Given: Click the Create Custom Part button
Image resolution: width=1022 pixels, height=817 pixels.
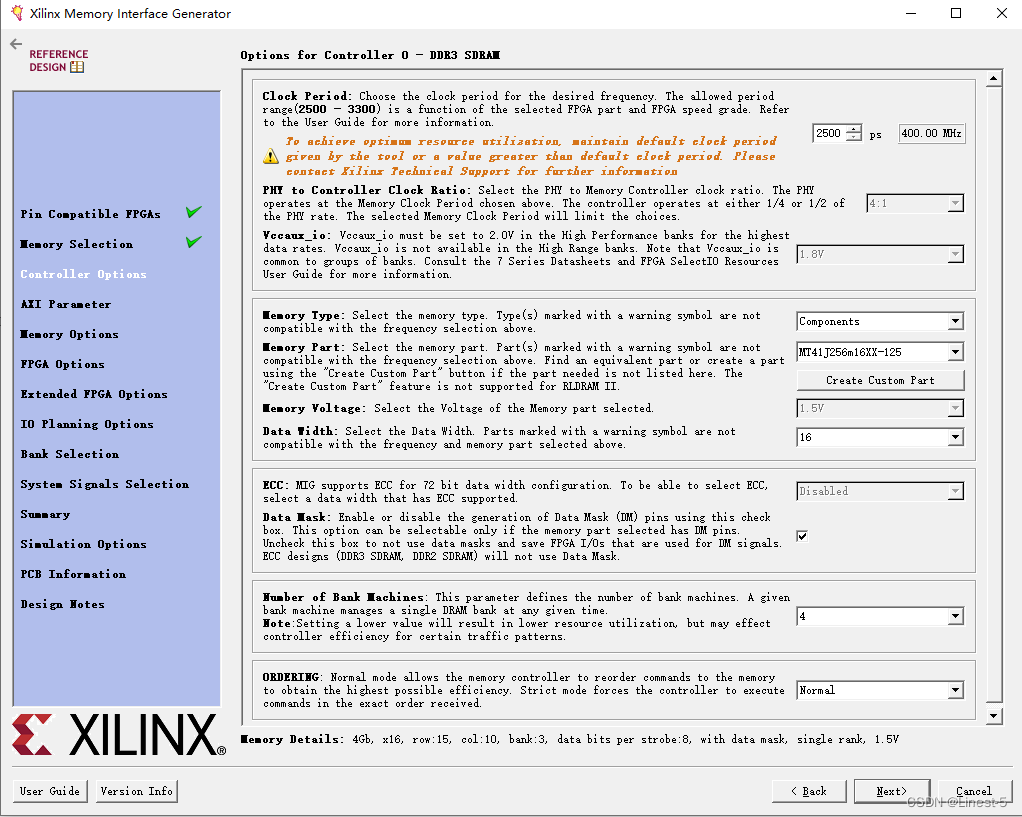Looking at the screenshot, I should 880,380.
